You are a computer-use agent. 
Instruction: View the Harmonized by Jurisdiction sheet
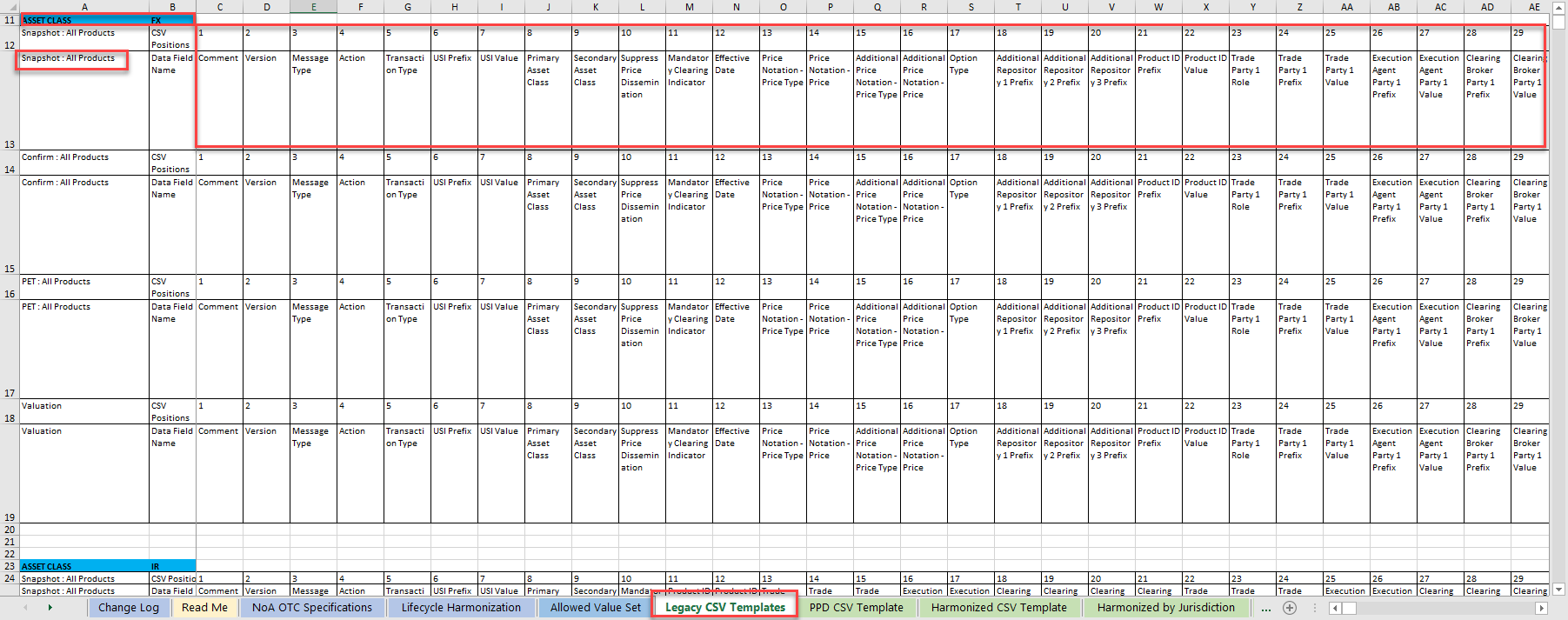point(1165,608)
